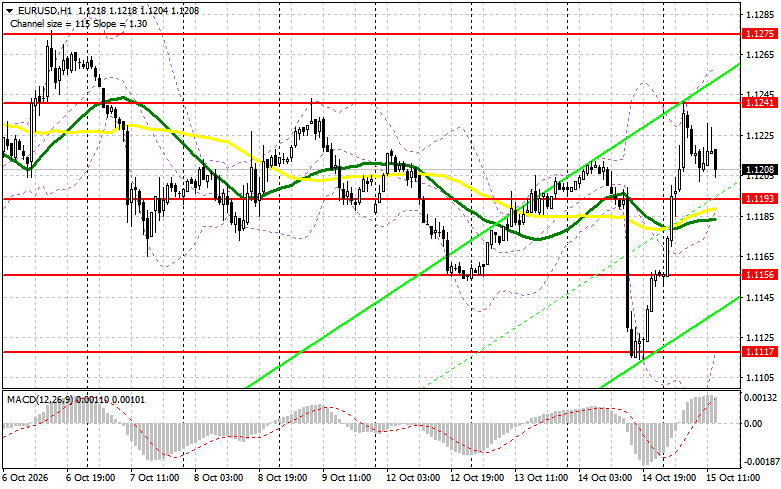The width and height of the screenshot is (781, 489).
Task: Click the 6 Oct 2026 time label
Action: (x=25, y=478)
